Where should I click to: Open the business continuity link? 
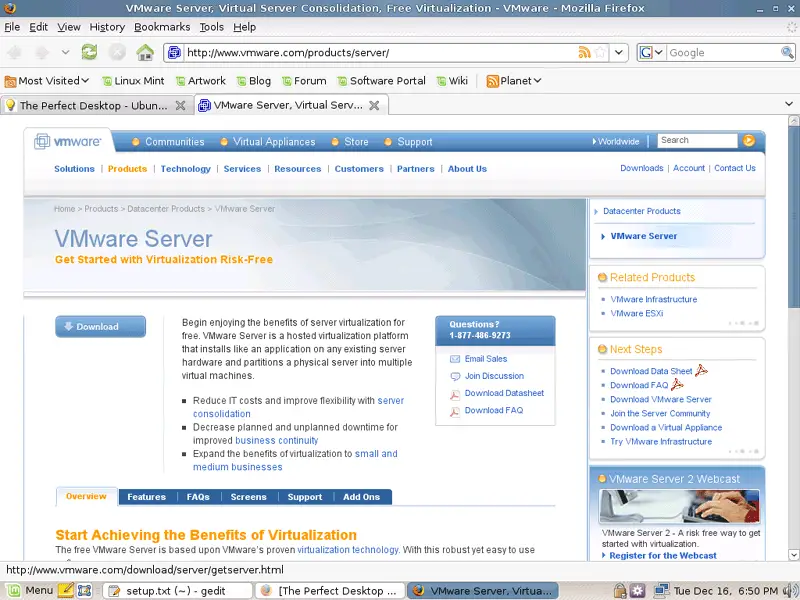(277, 440)
